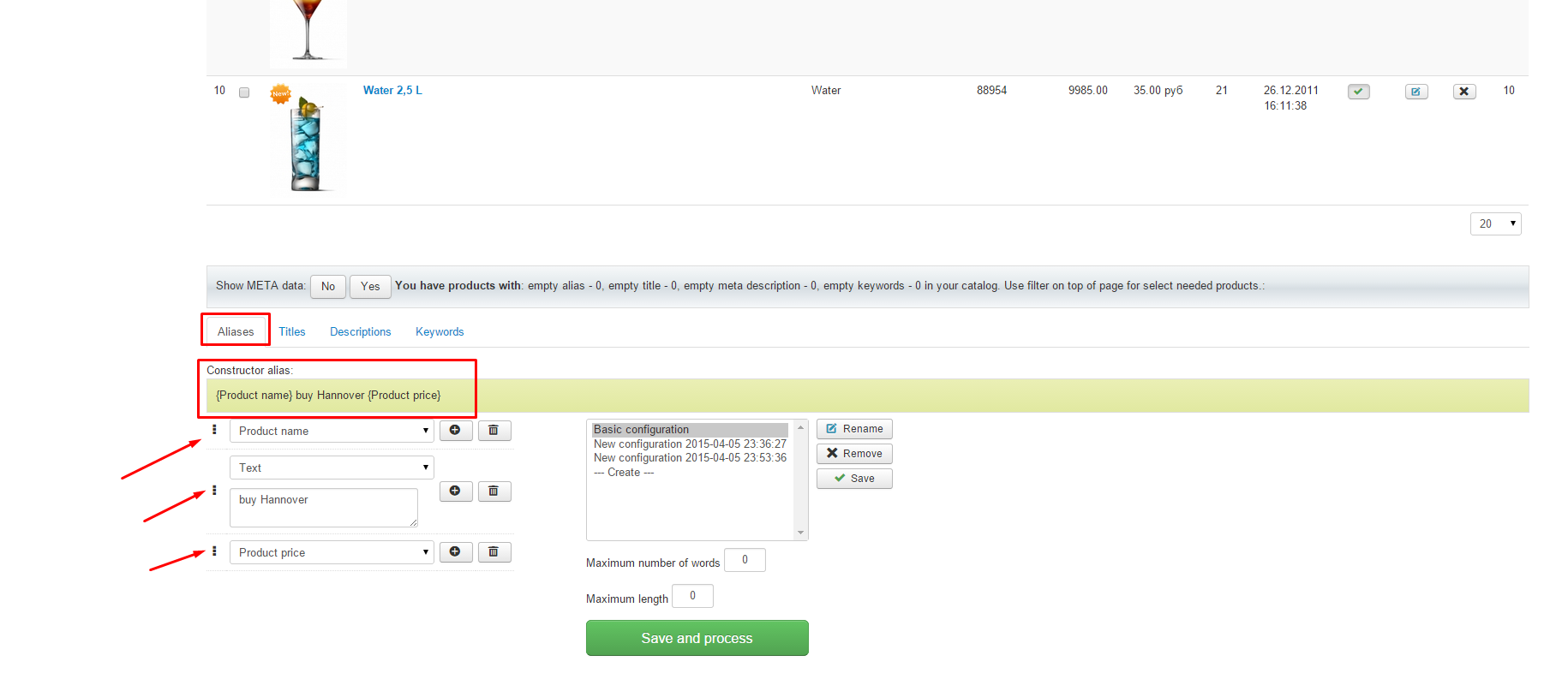Image resolution: width=1568 pixels, height=685 pixels.
Task: Expand the items-per-page dropdown showing 20
Action: click(x=1495, y=224)
